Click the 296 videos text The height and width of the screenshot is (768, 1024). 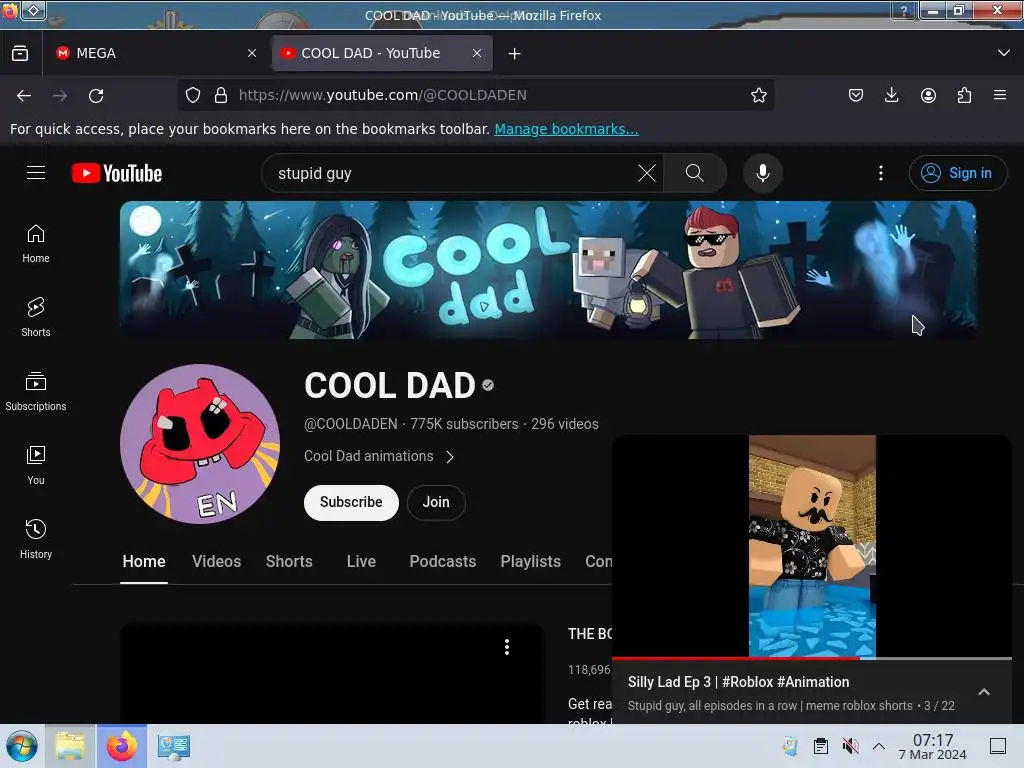click(x=565, y=424)
